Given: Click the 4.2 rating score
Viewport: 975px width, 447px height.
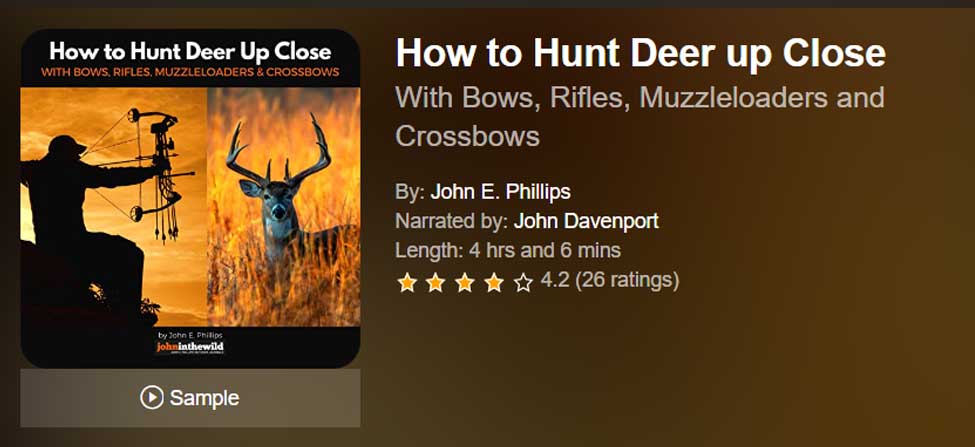Looking at the screenshot, I should [555, 280].
